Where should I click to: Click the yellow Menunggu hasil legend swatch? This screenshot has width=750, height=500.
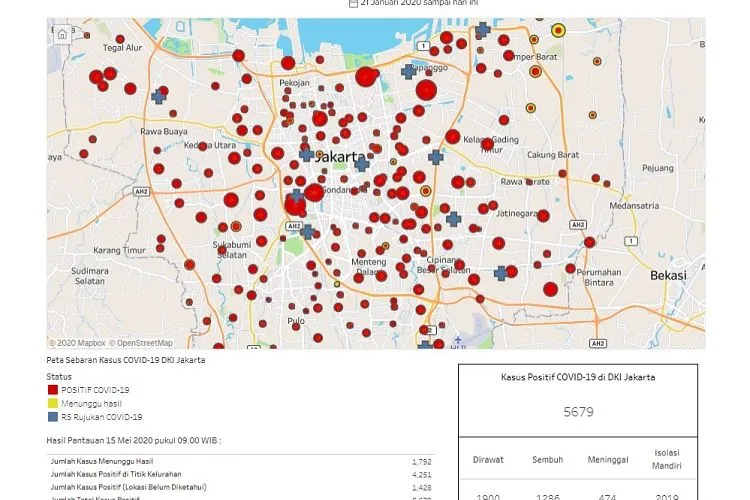click(x=53, y=403)
